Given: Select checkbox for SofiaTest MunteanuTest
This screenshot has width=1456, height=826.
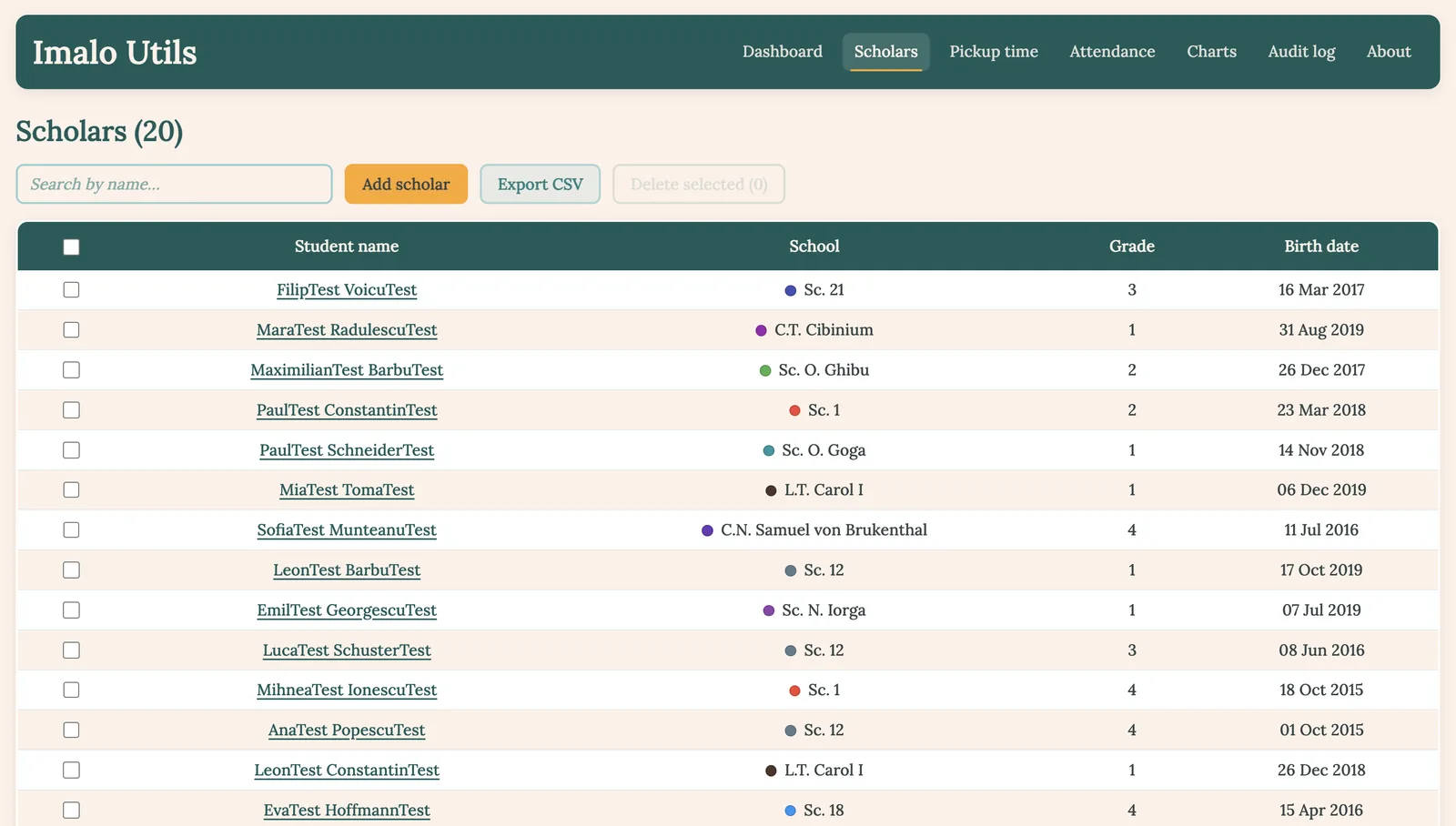Looking at the screenshot, I should [71, 529].
